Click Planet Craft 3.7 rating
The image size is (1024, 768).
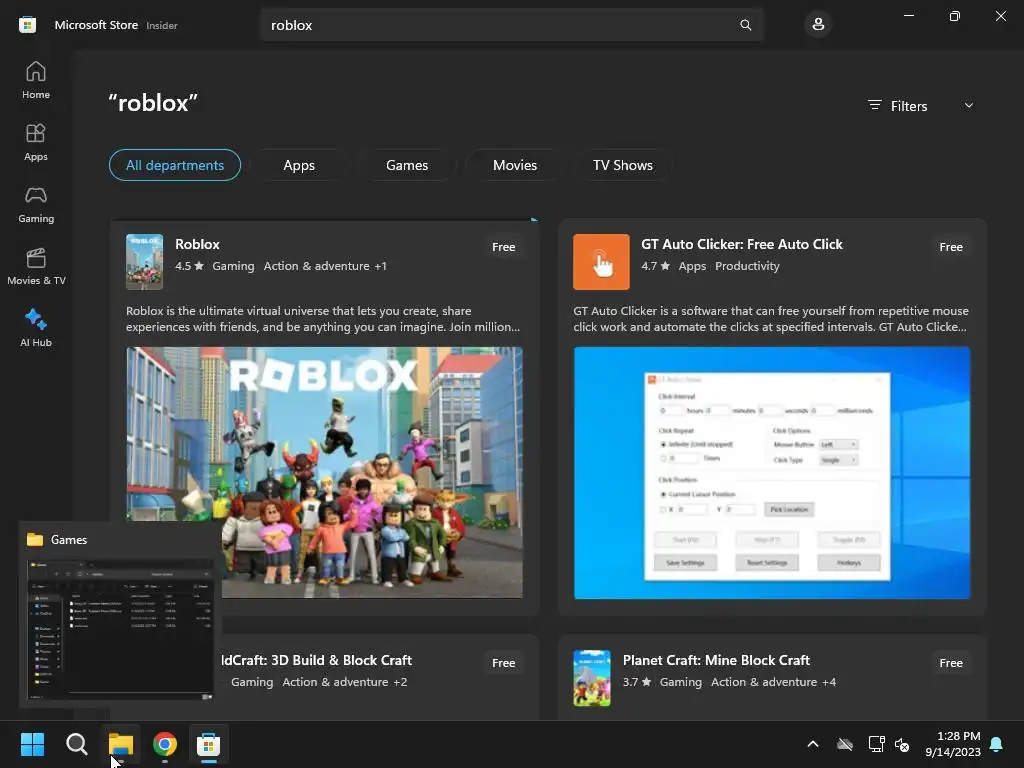(637, 682)
